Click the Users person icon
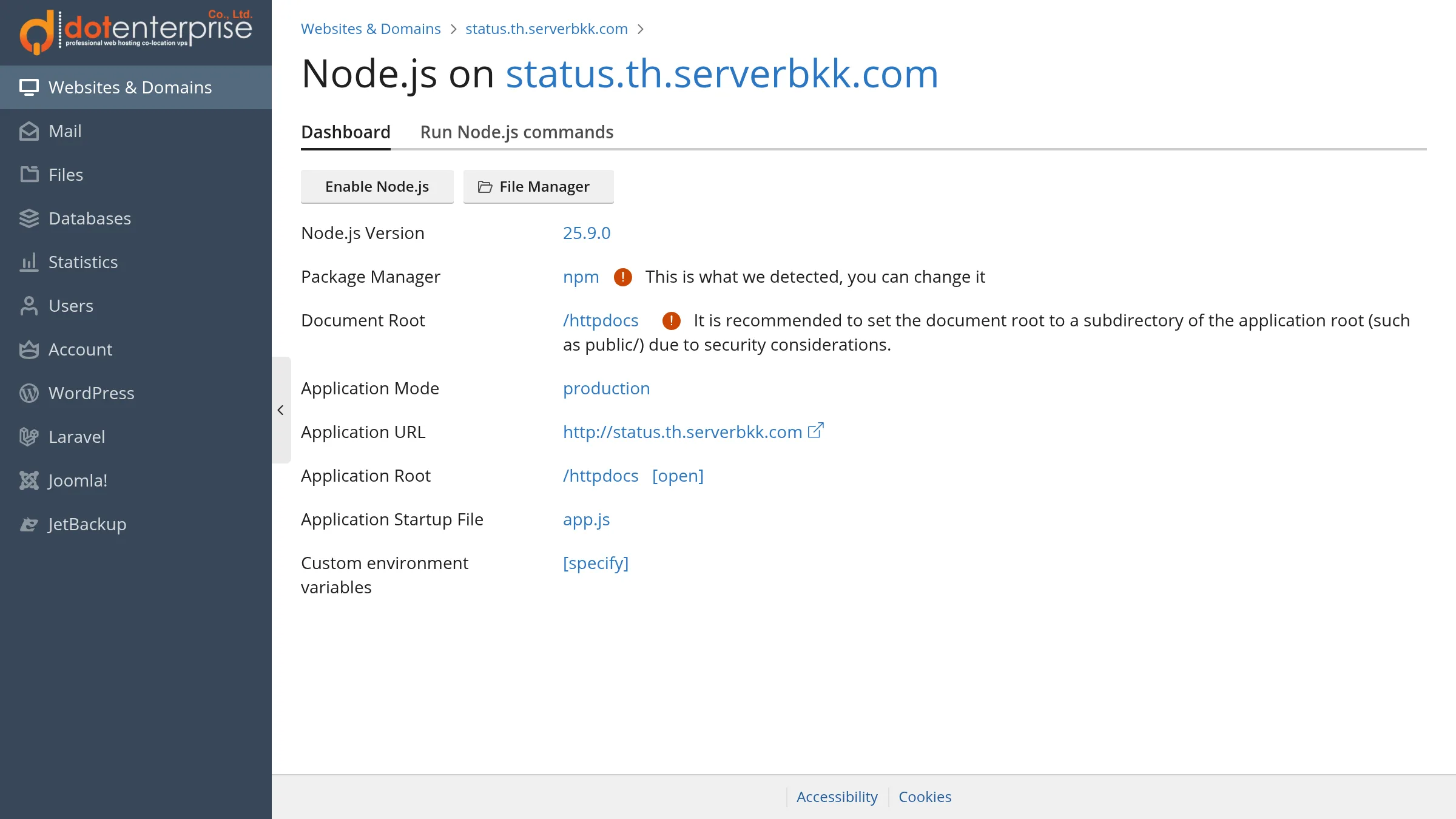The image size is (1456, 819). (x=29, y=306)
